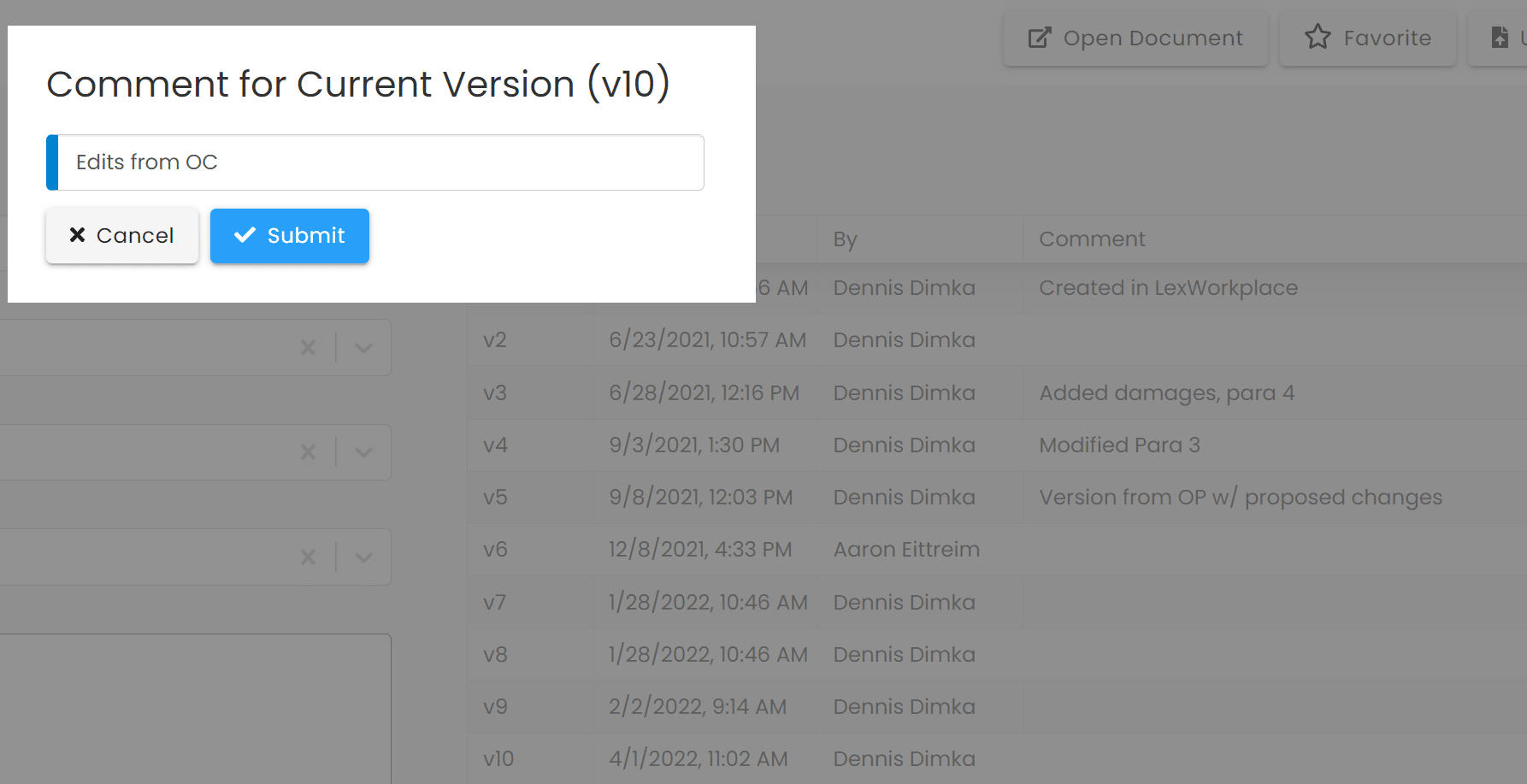Click the Favorite star icon
This screenshot has height=784, width=1527.
1318,37
